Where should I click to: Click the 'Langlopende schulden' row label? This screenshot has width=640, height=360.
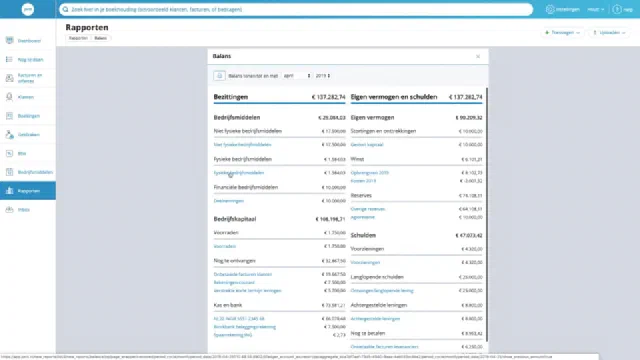point(377,277)
